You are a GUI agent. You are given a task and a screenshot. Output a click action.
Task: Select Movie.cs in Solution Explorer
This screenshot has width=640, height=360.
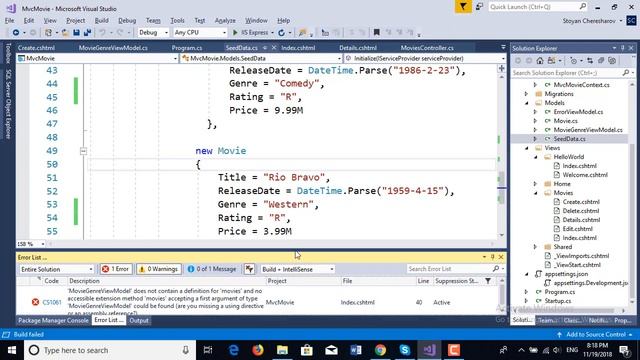point(565,121)
